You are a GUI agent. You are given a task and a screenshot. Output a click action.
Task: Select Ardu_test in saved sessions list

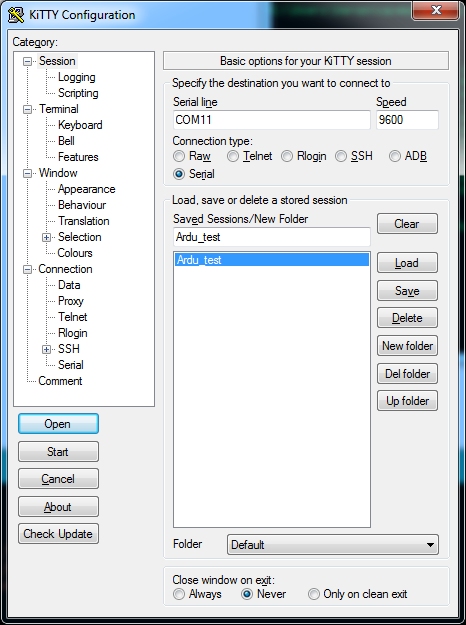(272, 260)
